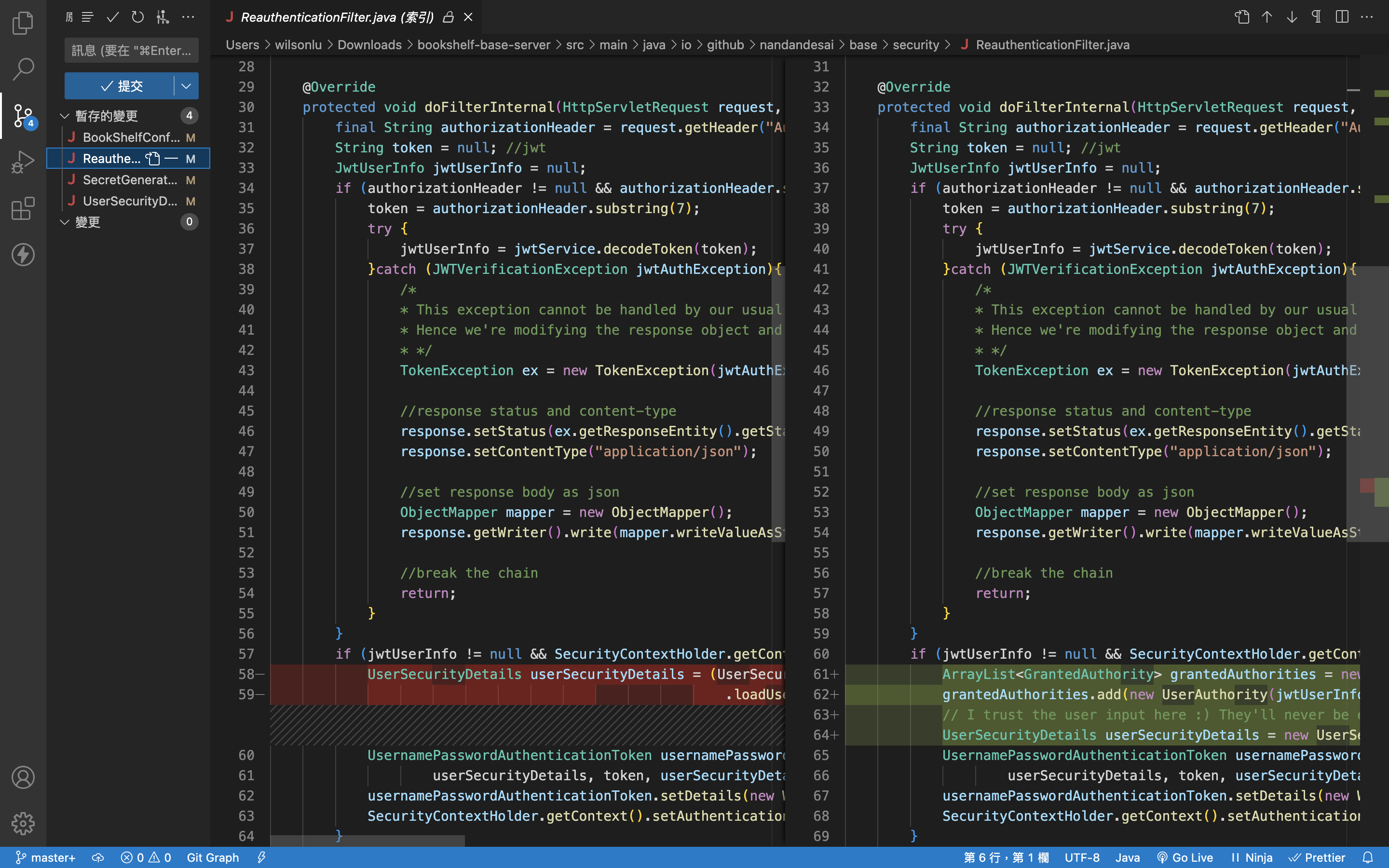Focus the commit message input field

click(132, 51)
